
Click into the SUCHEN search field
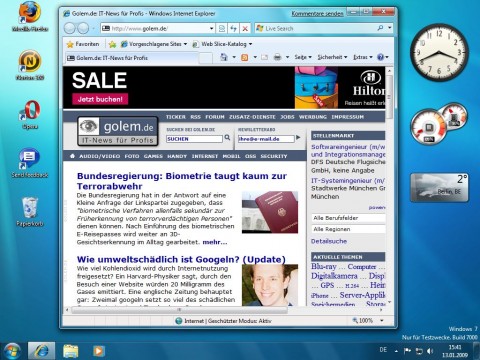click(x=194, y=139)
